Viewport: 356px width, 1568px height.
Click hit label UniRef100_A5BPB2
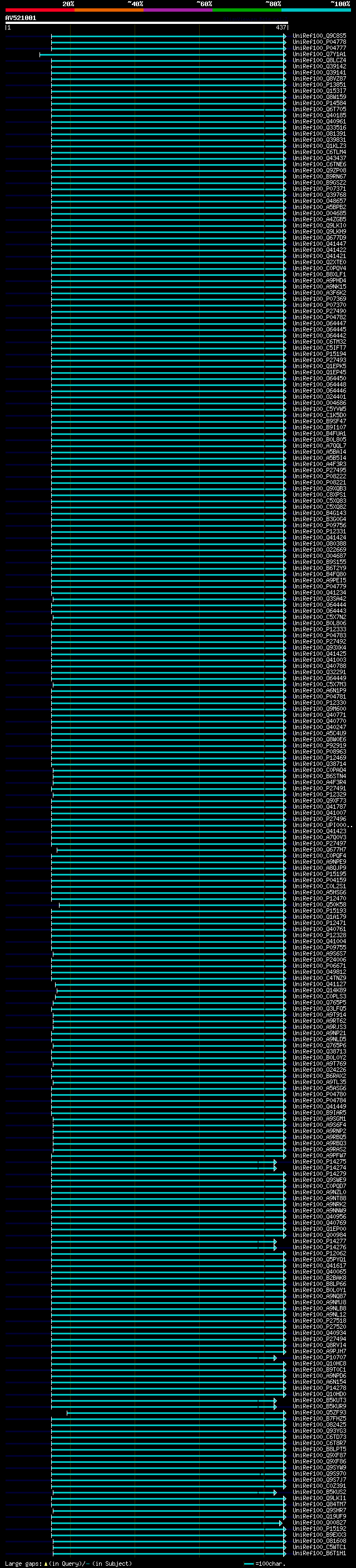point(319,207)
